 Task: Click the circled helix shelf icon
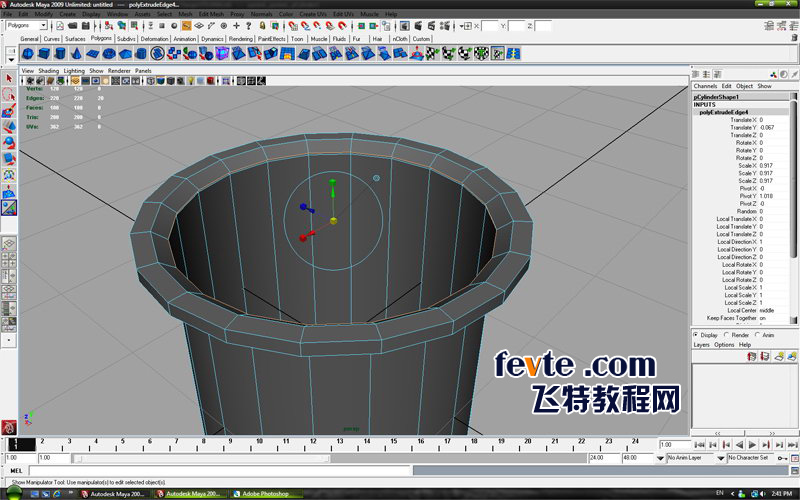tap(158, 54)
